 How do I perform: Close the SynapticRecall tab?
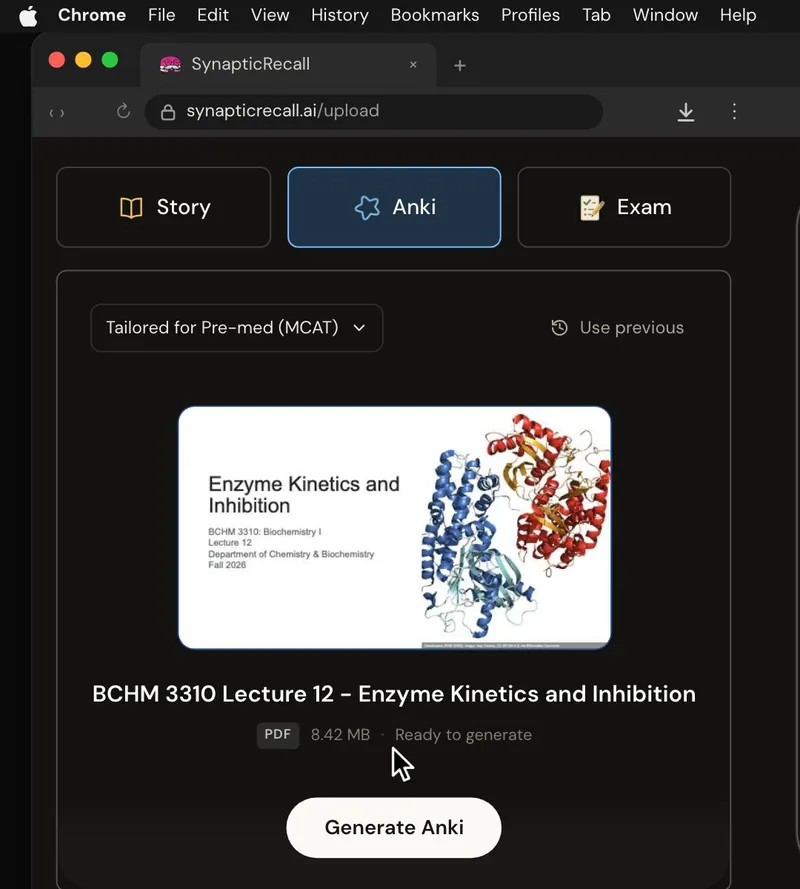point(413,65)
